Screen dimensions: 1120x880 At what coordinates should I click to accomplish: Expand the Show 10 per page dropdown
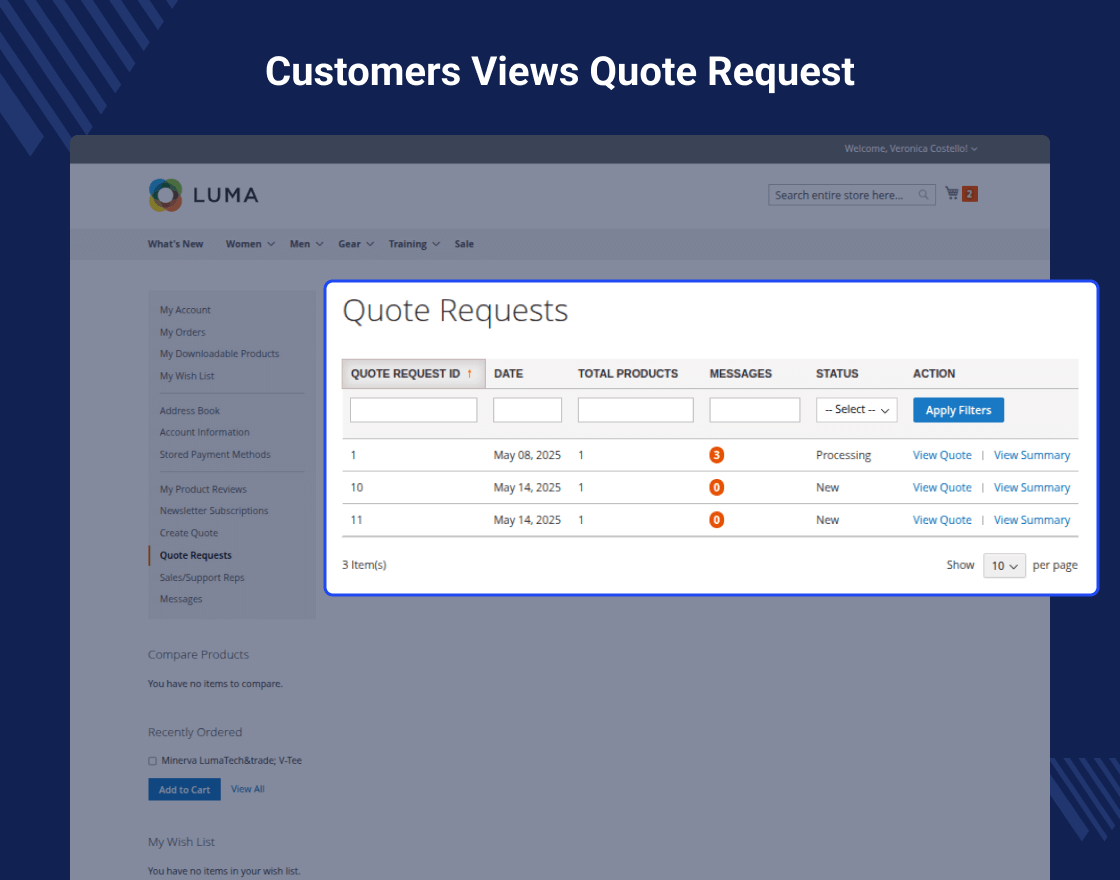coord(1004,566)
